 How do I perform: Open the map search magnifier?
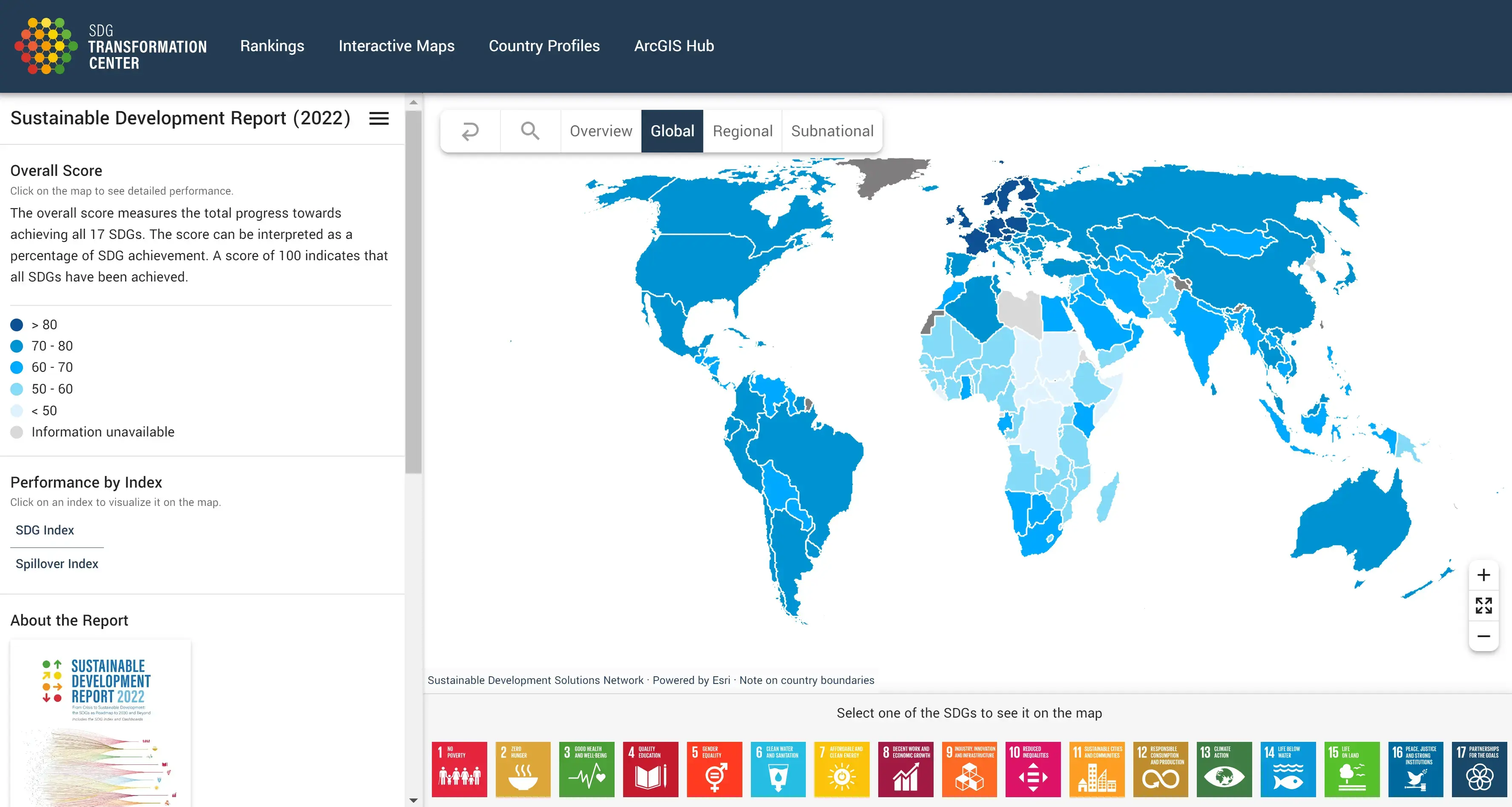click(530, 131)
